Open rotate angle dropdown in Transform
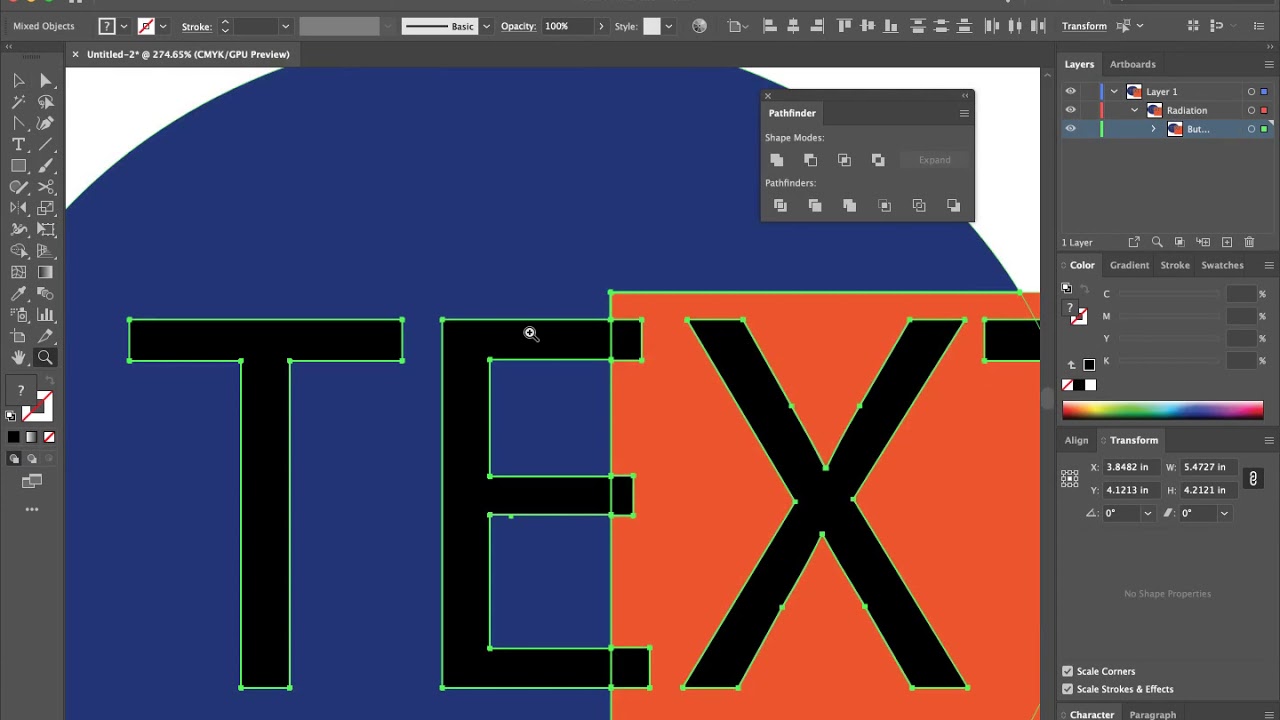The image size is (1280, 720). [x=1147, y=513]
